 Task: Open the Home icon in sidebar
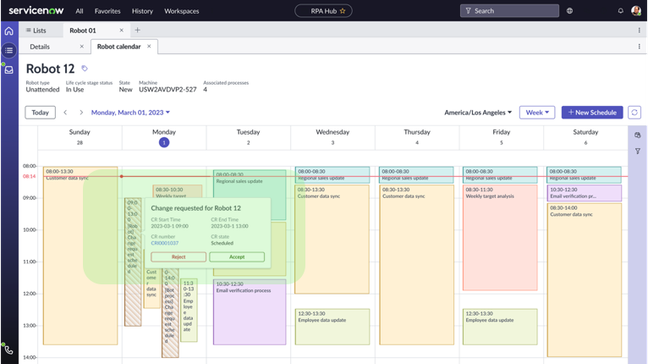[x=9, y=31]
